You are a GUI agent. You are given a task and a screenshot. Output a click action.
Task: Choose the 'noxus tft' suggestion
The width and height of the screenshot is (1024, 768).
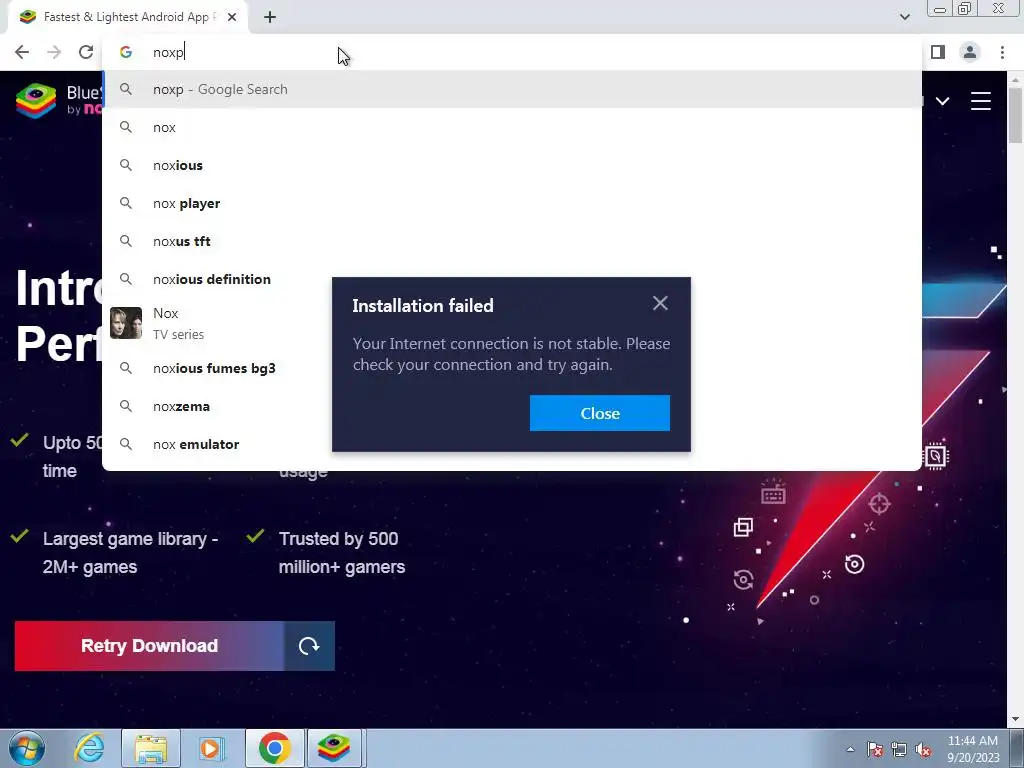(512, 241)
